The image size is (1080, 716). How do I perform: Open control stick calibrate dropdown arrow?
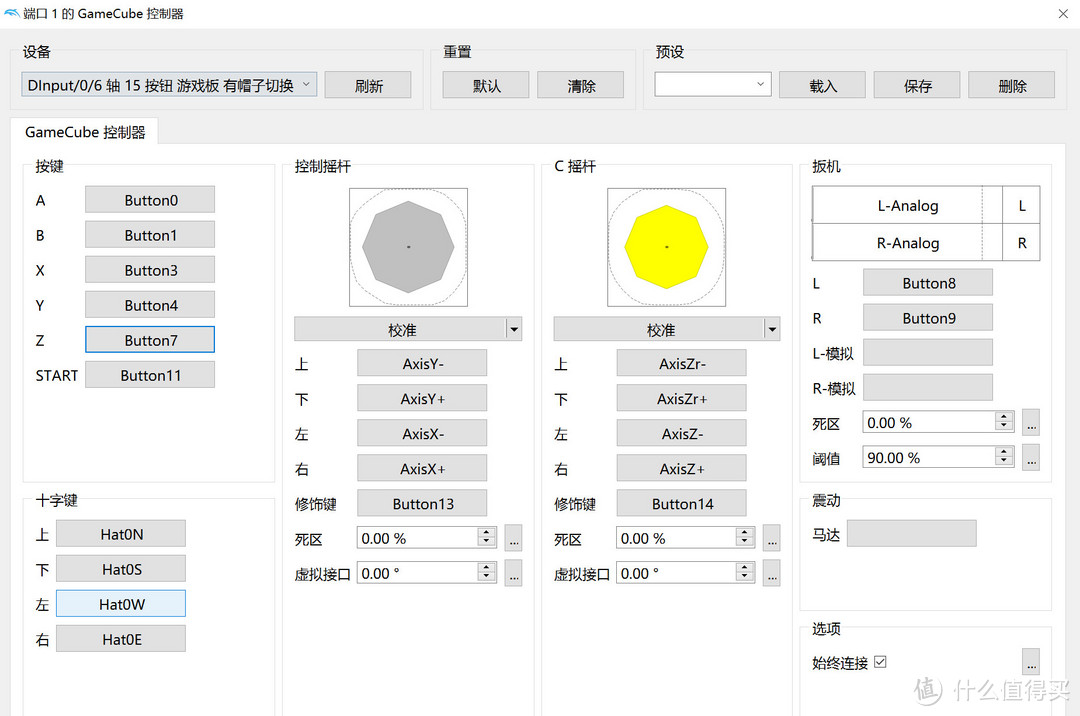click(x=514, y=330)
